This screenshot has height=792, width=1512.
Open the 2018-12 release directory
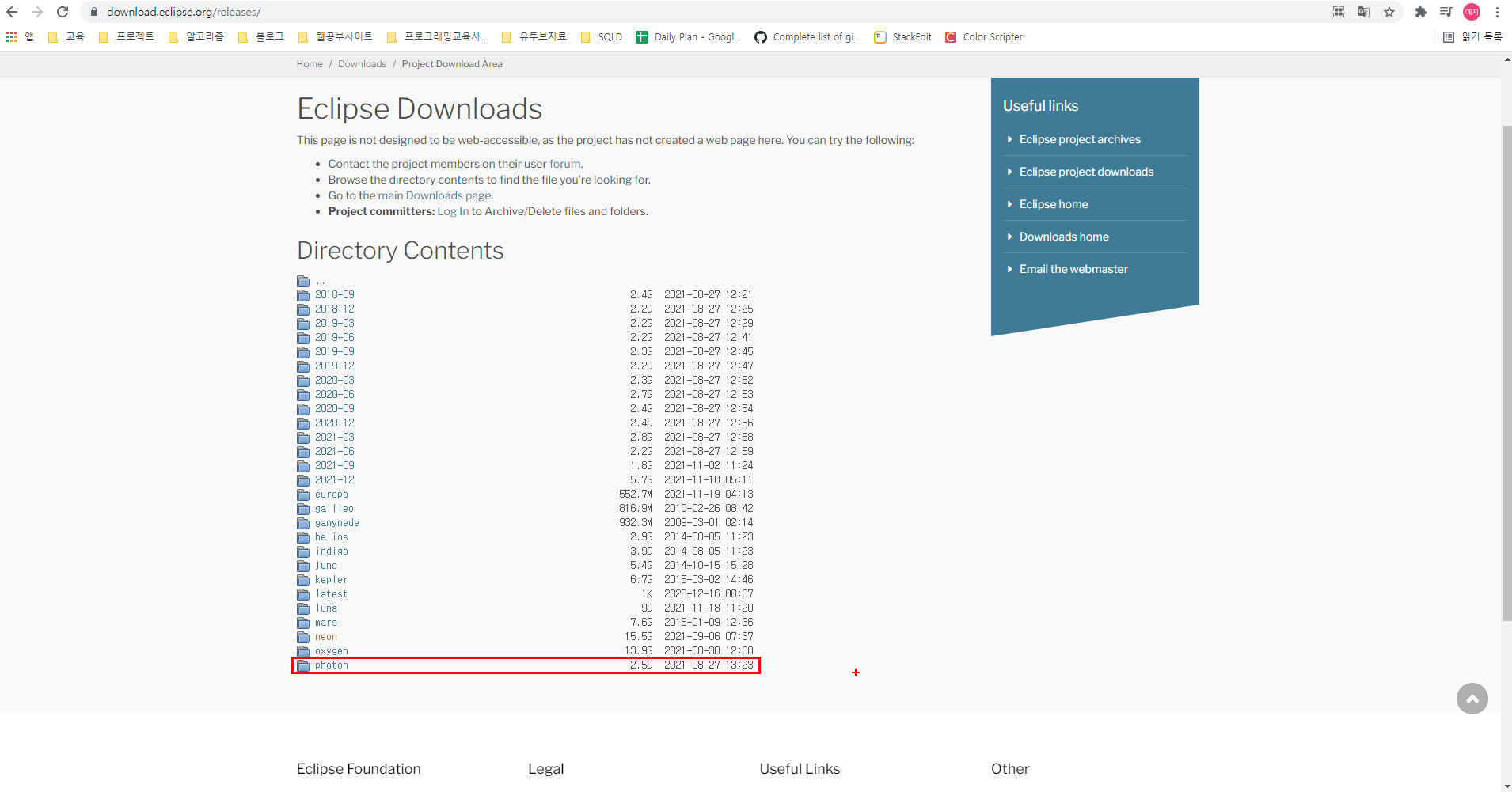(x=335, y=309)
